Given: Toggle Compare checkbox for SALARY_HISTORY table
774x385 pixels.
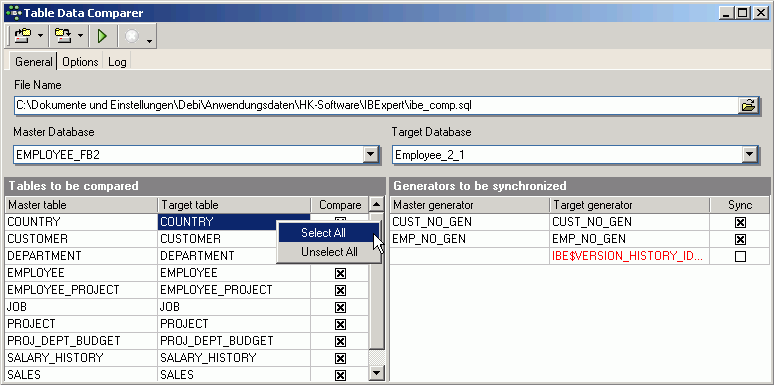Looking at the screenshot, I should [x=340, y=358].
